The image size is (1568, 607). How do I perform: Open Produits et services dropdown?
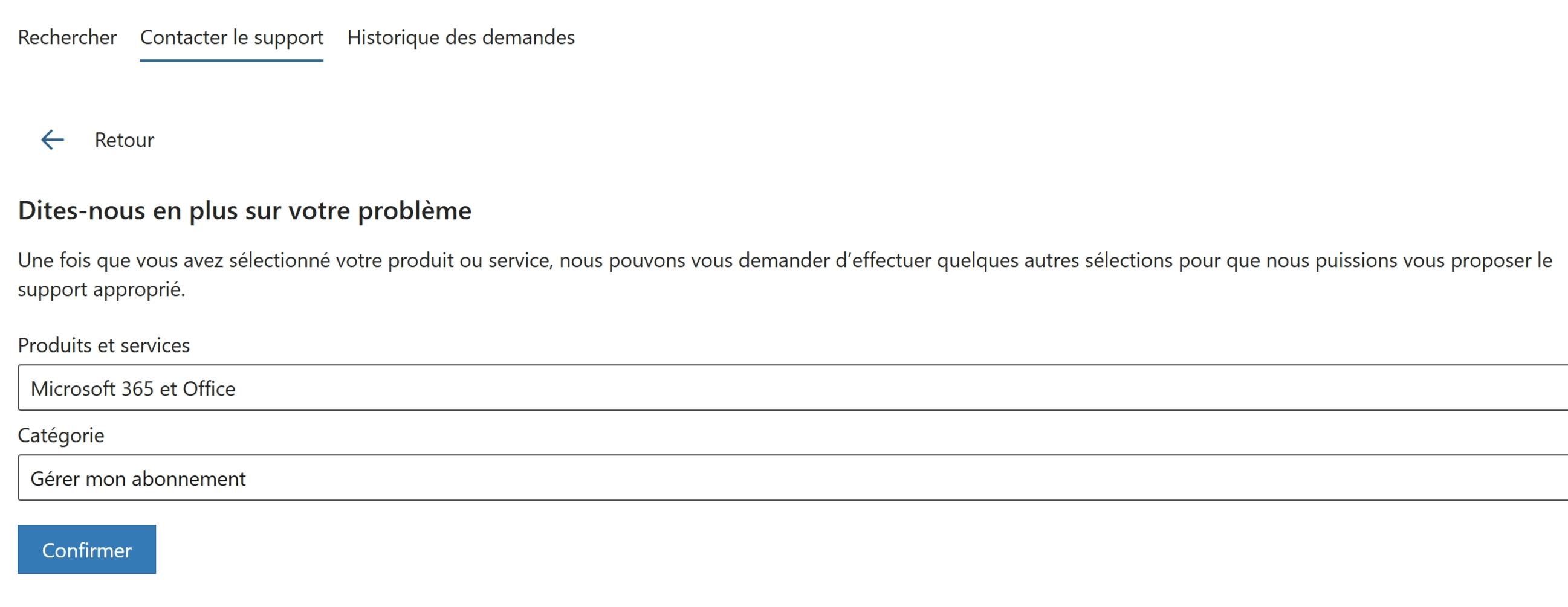(x=792, y=387)
